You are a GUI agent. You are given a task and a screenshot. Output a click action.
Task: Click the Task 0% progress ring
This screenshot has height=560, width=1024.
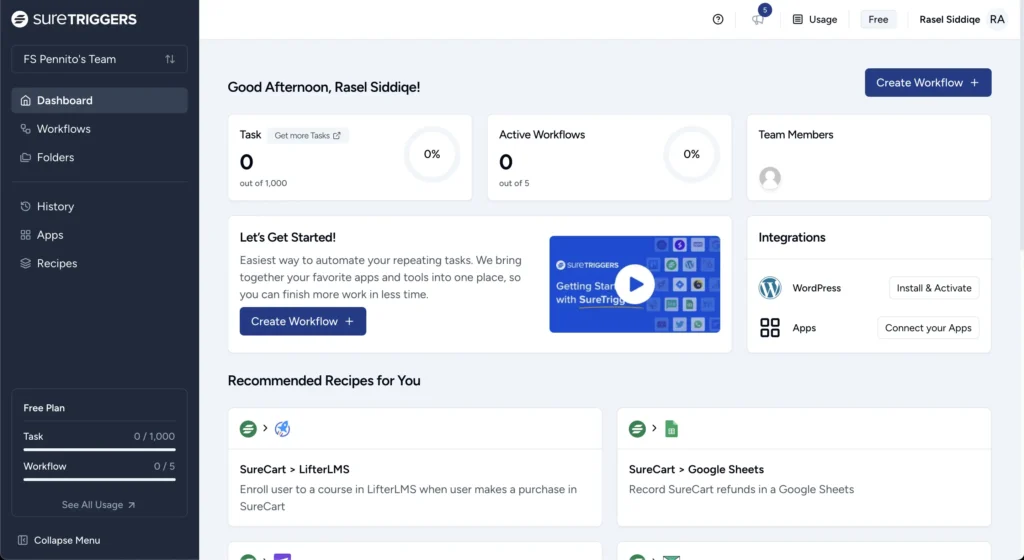tap(432, 155)
